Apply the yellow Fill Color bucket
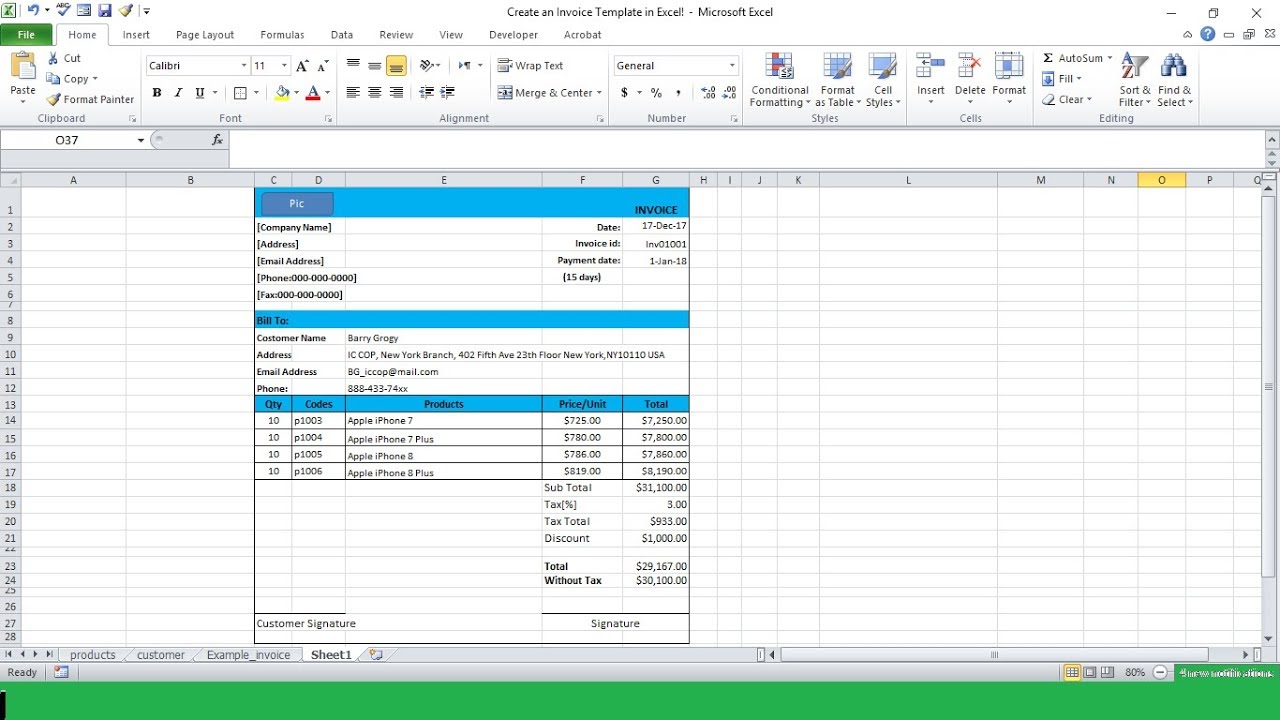Image resolution: width=1280 pixels, height=720 pixels. click(x=282, y=93)
